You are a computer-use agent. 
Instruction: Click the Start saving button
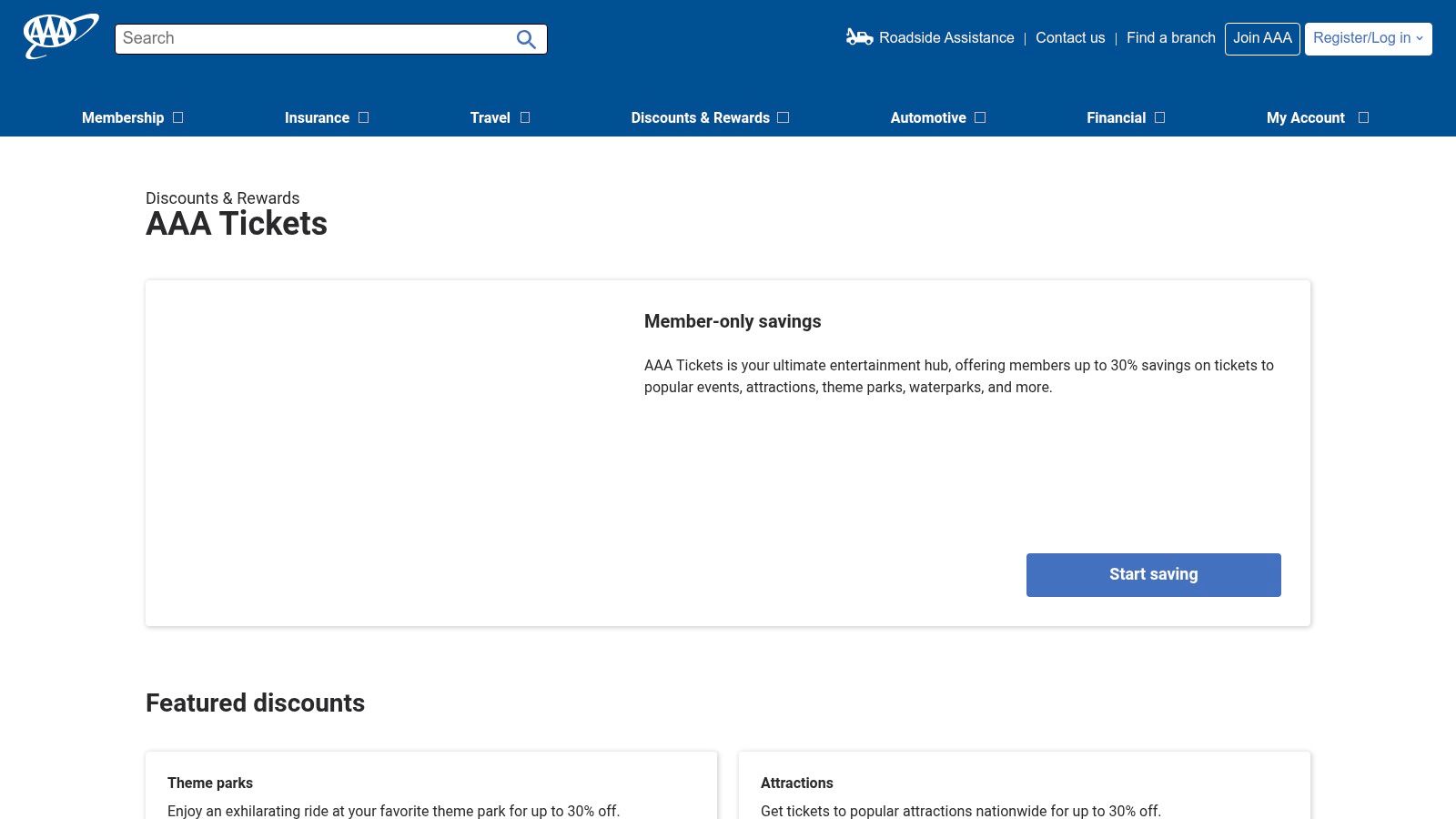(x=1154, y=575)
